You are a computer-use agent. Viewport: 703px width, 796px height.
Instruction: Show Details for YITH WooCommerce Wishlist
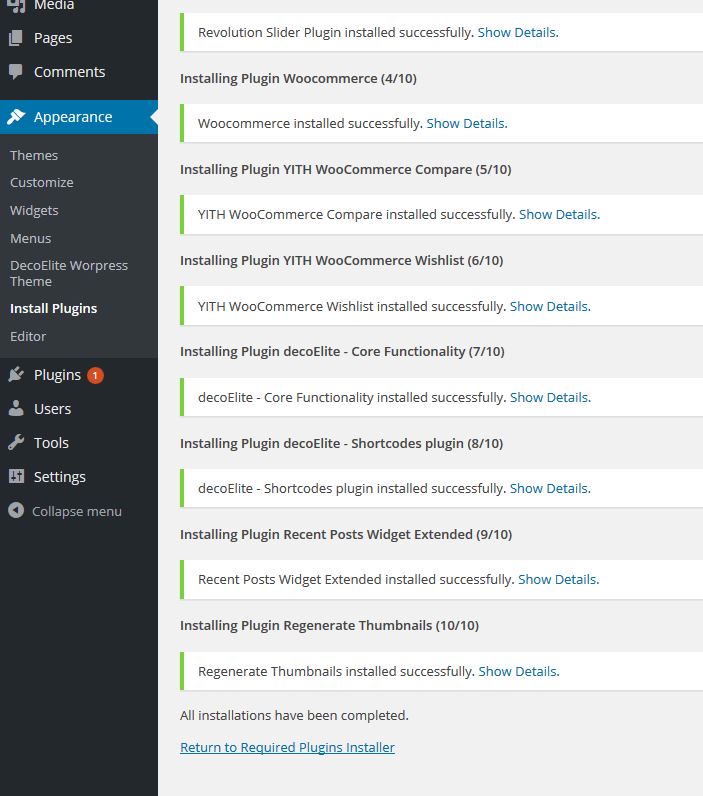coord(550,307)
